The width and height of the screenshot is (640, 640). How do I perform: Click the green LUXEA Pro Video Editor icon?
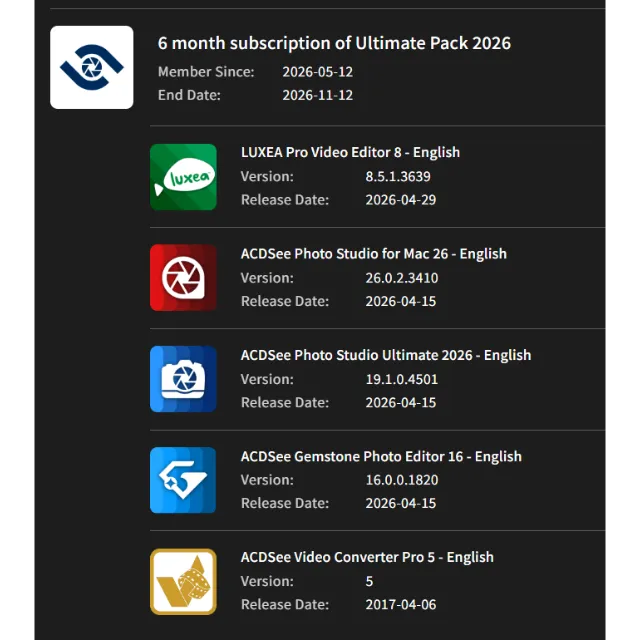point(183,177)
